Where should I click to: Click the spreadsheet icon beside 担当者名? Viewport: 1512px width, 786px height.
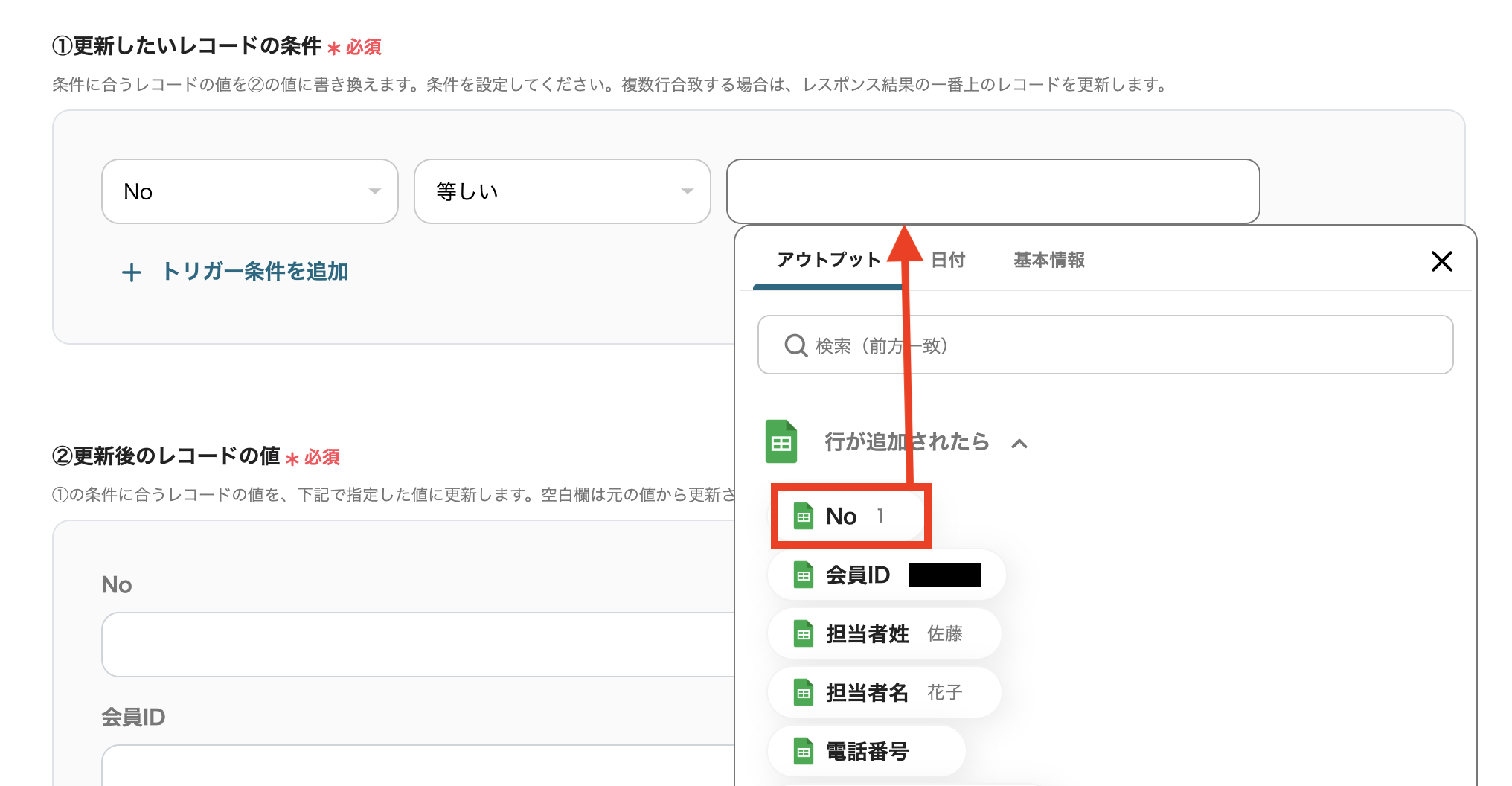(x=804, y=692)
